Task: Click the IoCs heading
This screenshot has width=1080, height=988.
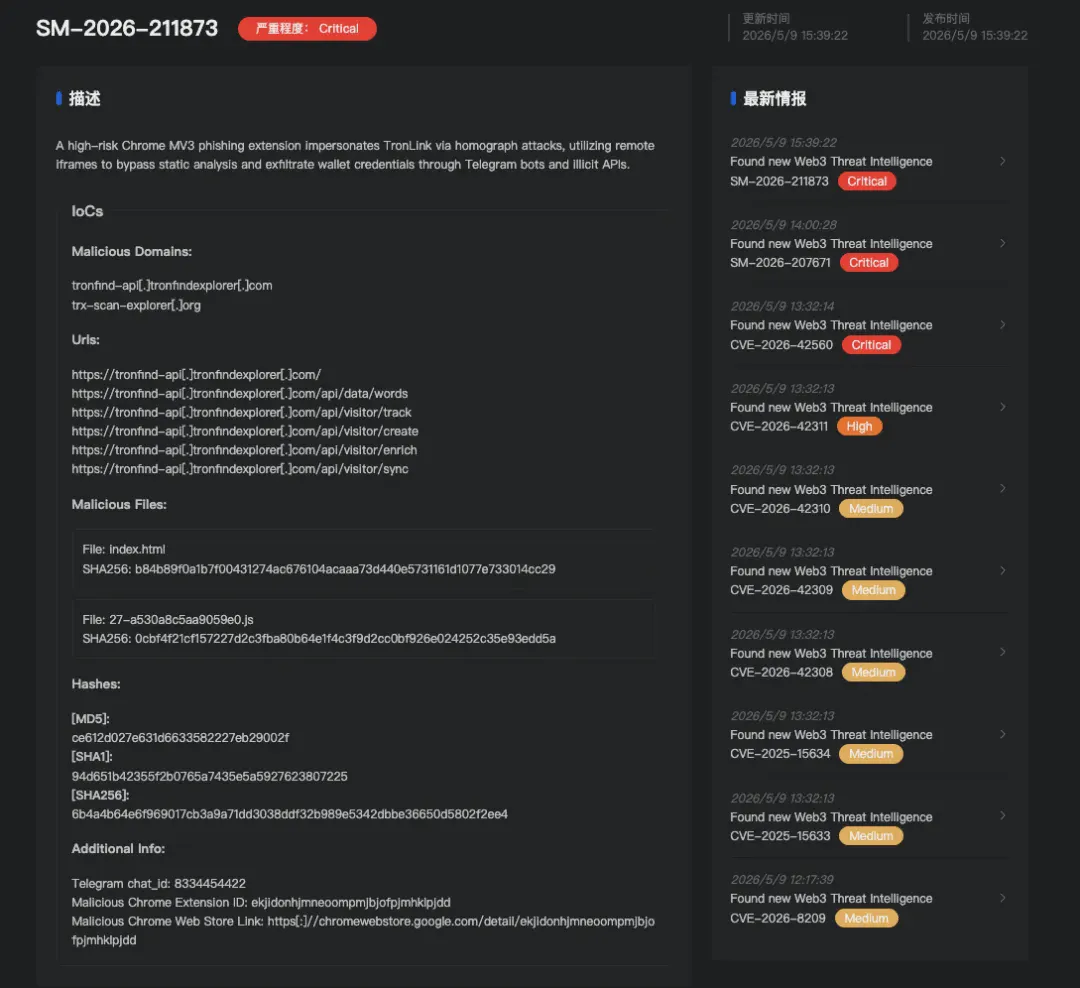Action: point(87,212)
